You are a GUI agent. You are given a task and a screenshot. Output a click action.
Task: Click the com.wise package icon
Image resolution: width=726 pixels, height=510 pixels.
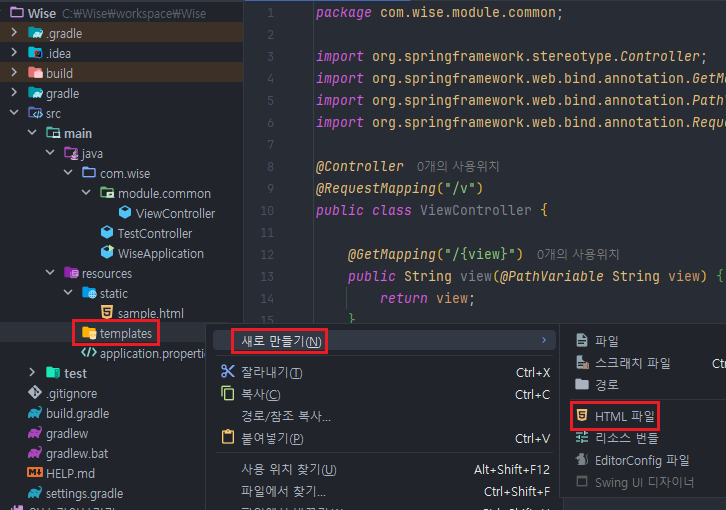coord(89,173)
